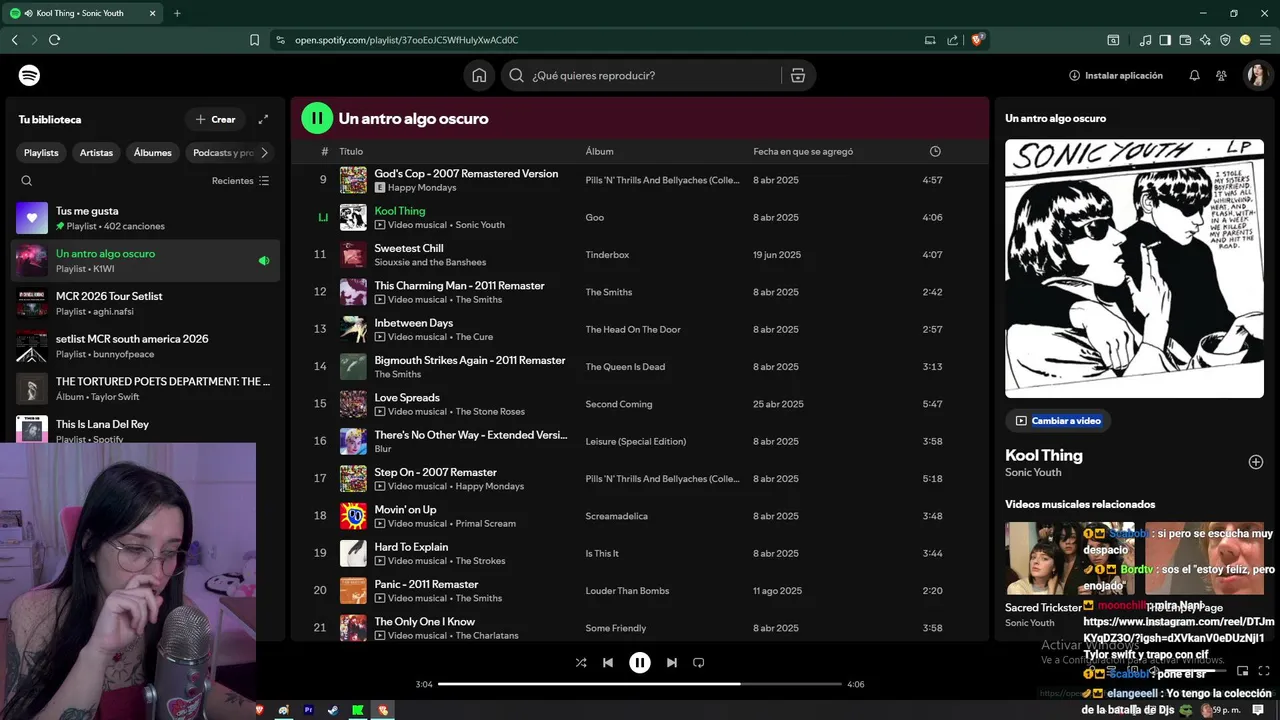
Task: Expand library to full screen icon
Action: tap(263, 119)
